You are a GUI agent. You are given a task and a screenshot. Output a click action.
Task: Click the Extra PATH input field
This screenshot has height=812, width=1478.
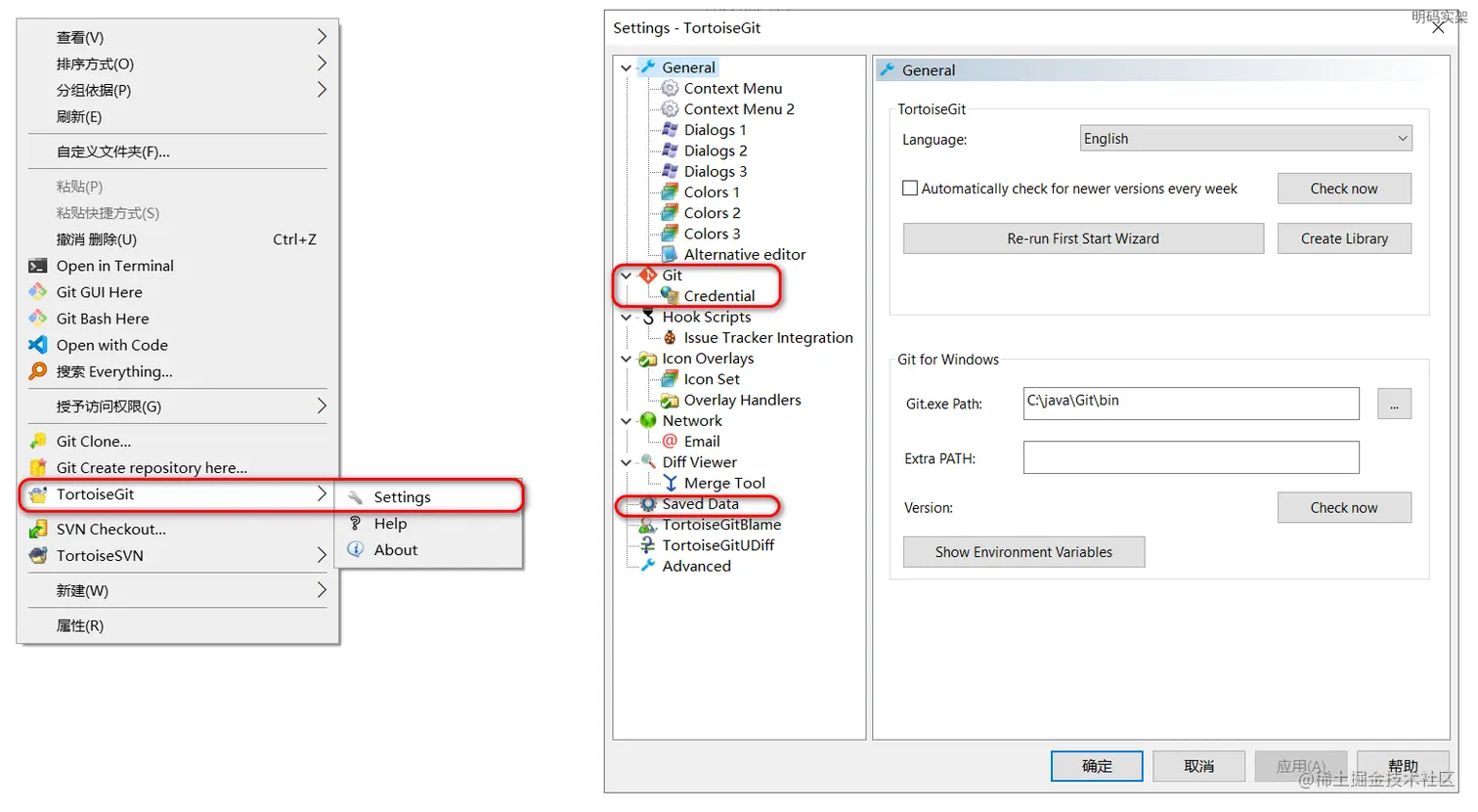(x=1192, y=457)
